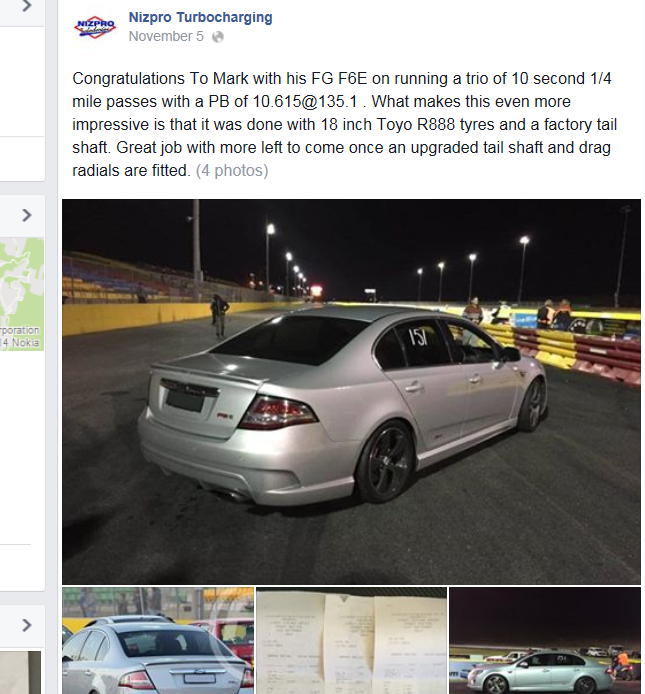This screenshot has height=694, width=645.
Task: Expand the sidebar chevron above the map
Action: [27, 215]
